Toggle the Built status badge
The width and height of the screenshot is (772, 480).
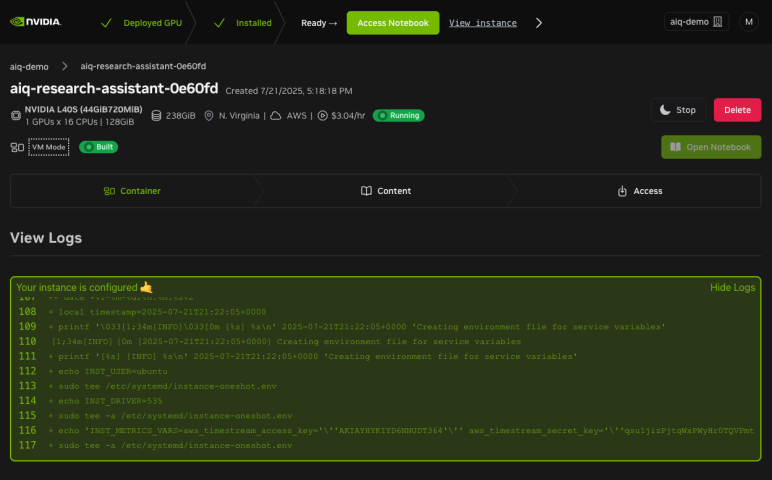[x=99, y=147]
